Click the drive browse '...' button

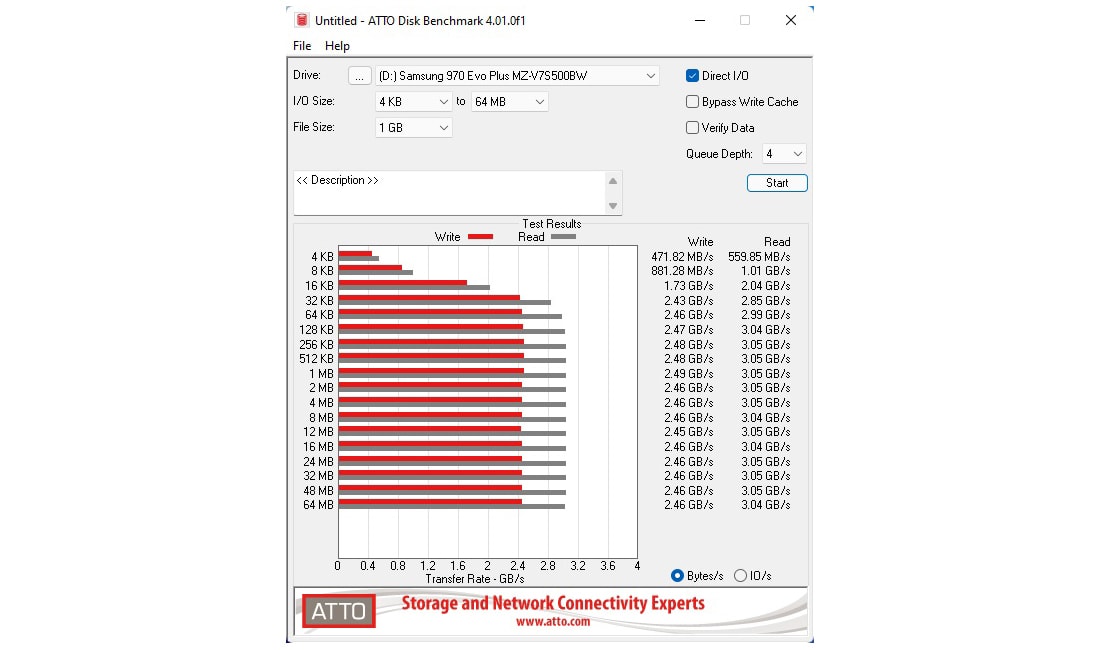click(359, 76)
